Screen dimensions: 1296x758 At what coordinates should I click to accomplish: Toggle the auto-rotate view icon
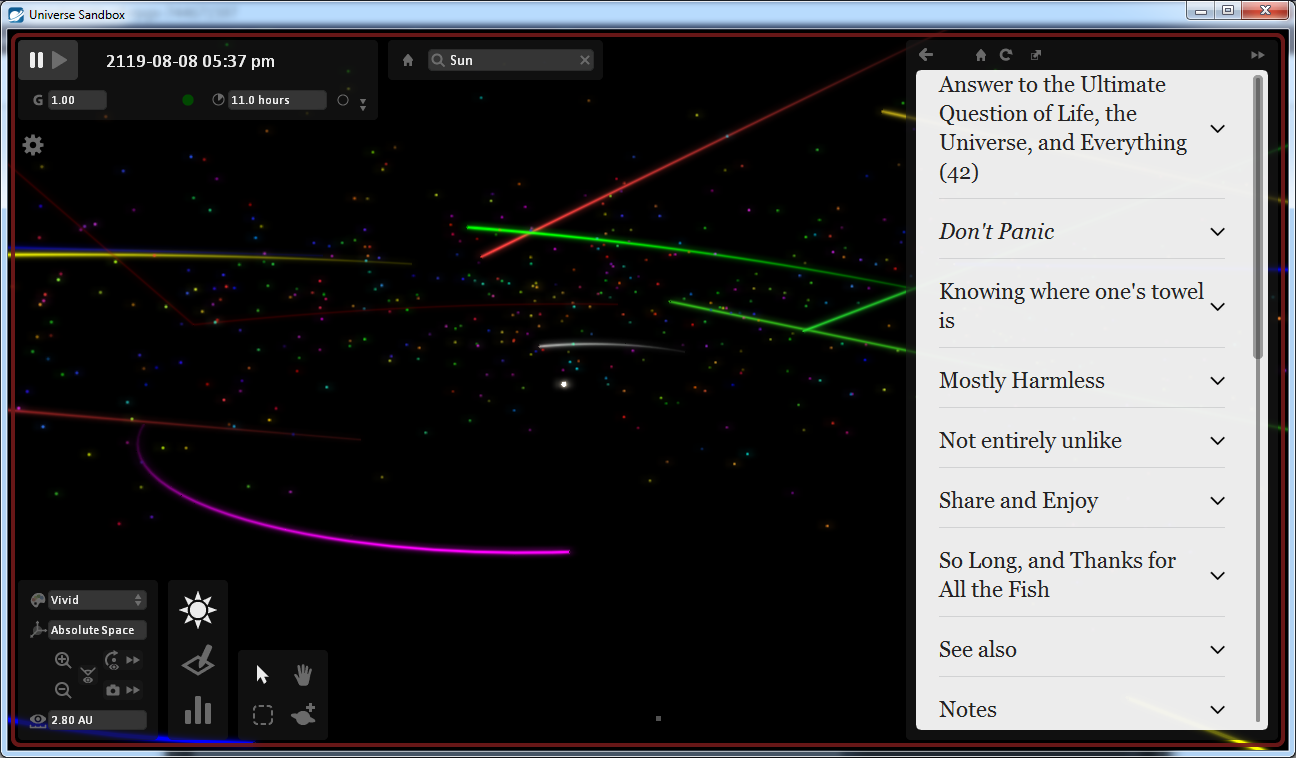(x=112, y=660)
